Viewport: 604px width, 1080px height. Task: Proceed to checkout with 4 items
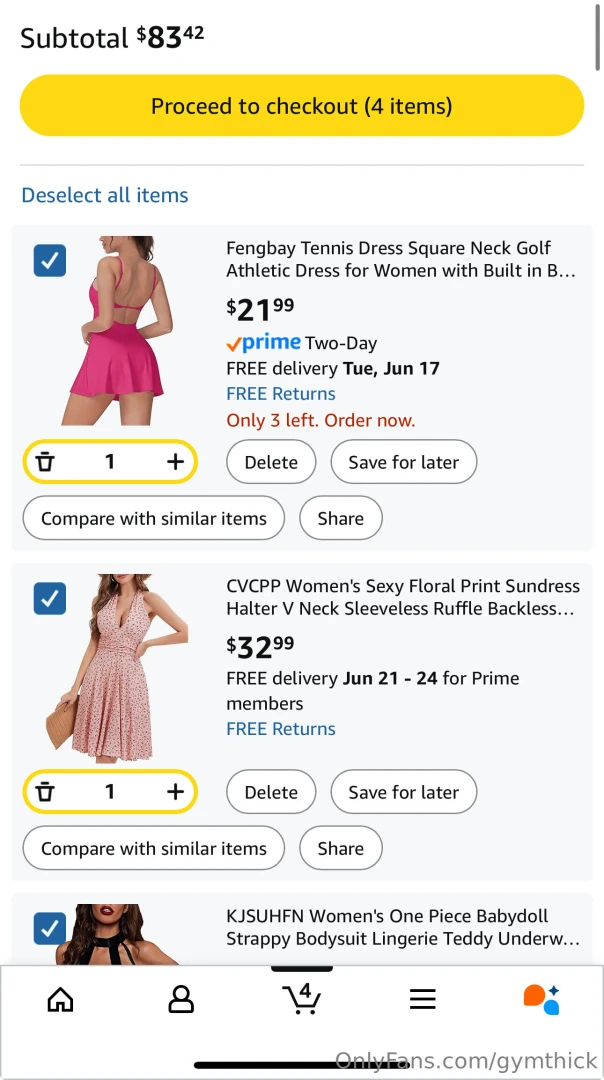pyautogui.click(x=301, y=105)
